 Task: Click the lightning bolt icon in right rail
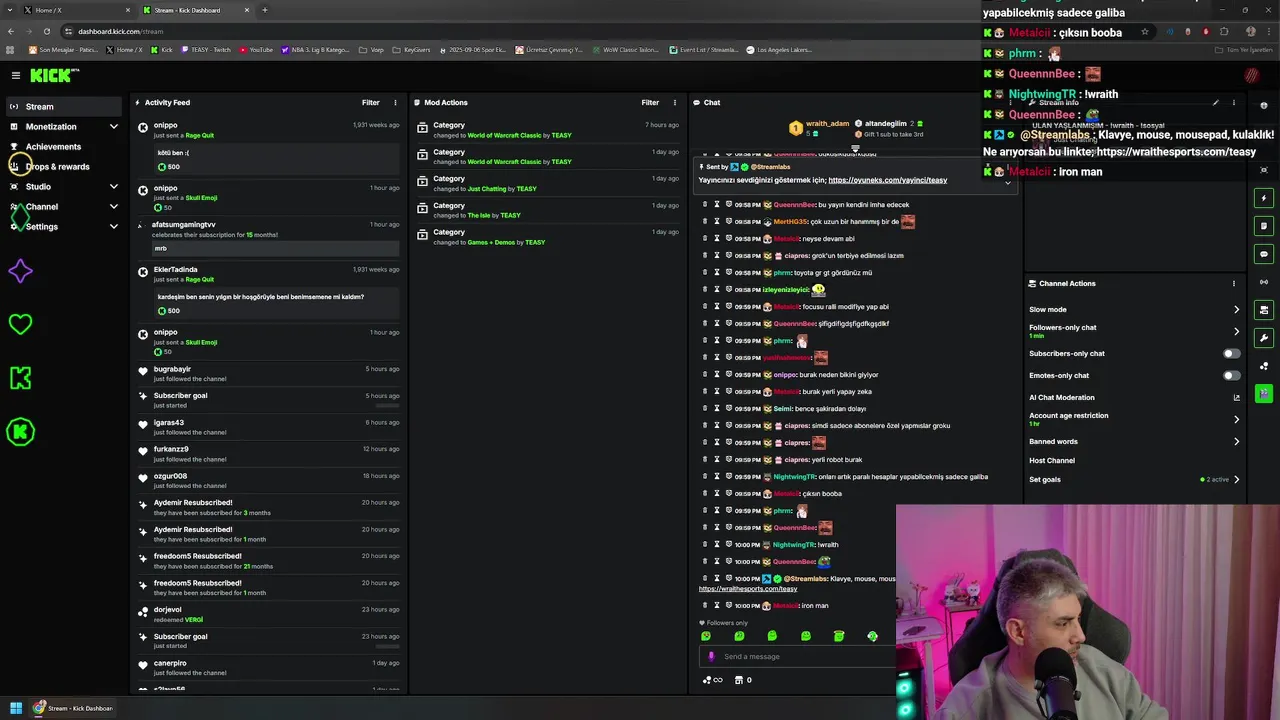coord(1264,198)
